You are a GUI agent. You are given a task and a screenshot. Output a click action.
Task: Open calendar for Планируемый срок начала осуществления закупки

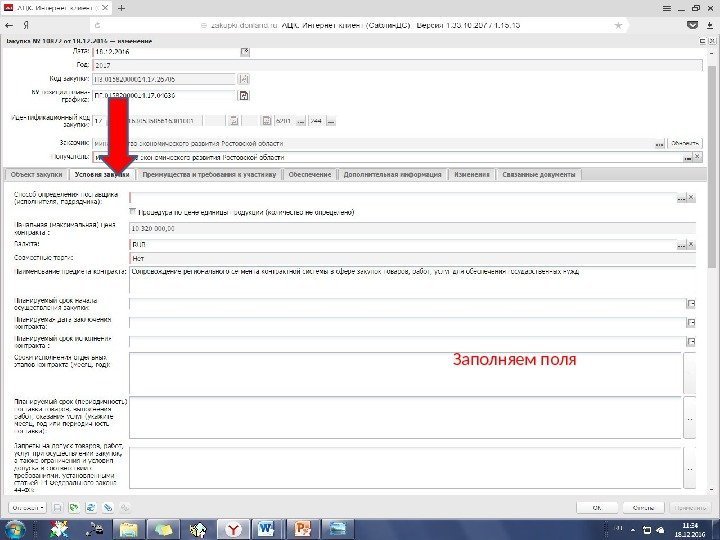[691, 304]
